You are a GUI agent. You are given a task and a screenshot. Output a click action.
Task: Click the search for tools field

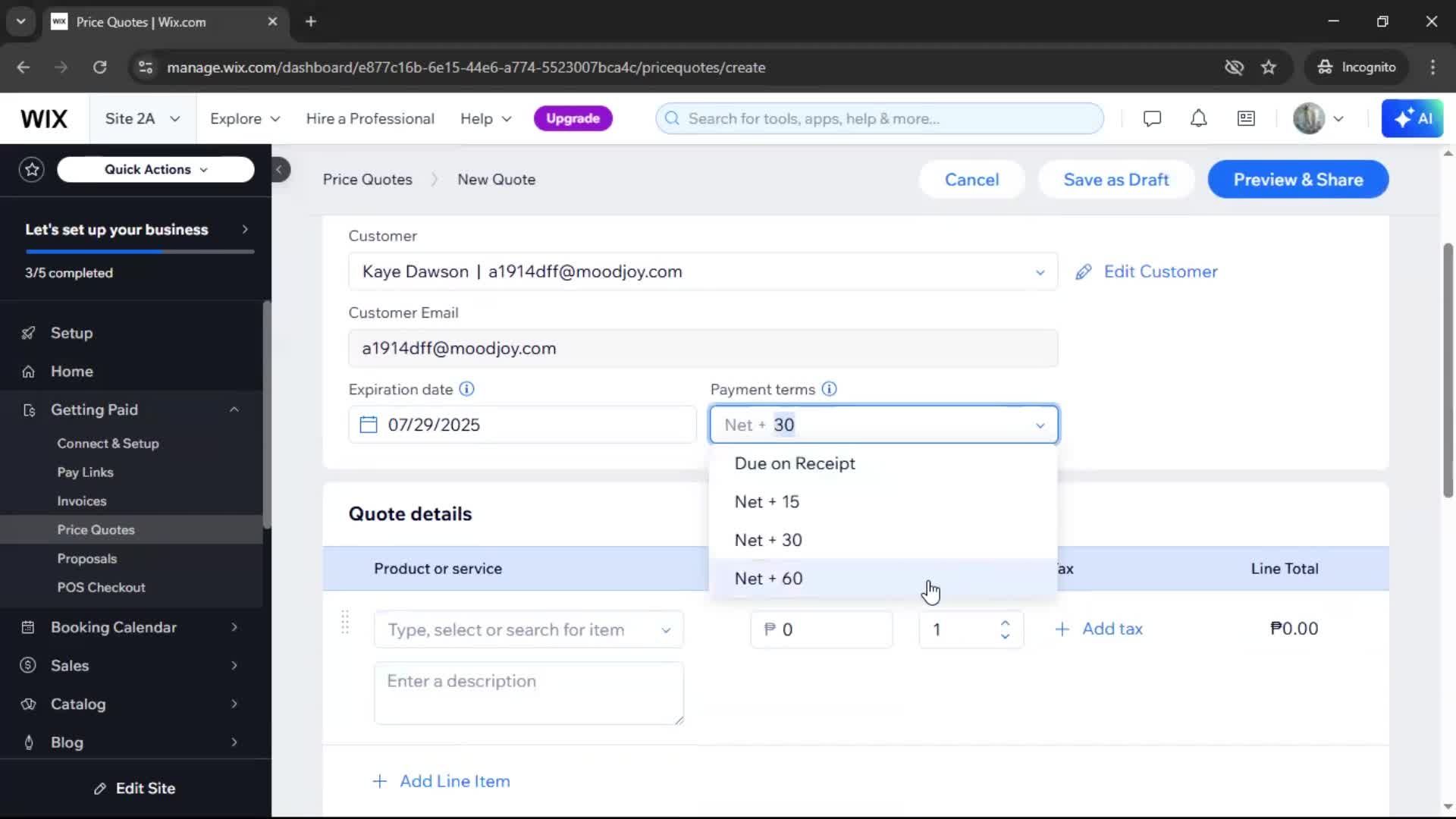[x=880, y=118]
